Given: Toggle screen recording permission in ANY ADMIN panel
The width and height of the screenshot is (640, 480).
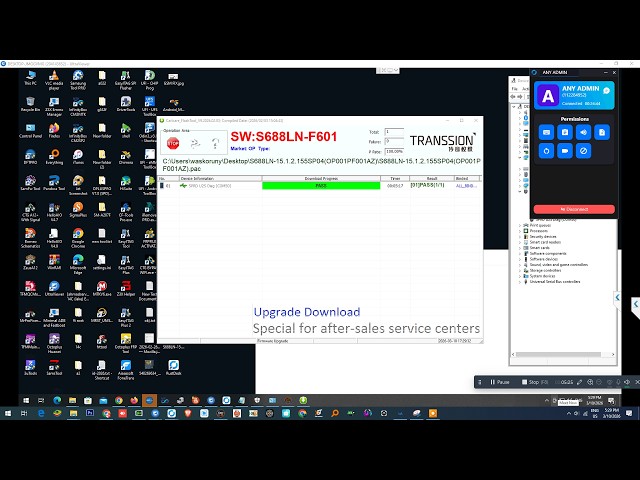Looking at the screenshot, I should click(x=565, y=151).
